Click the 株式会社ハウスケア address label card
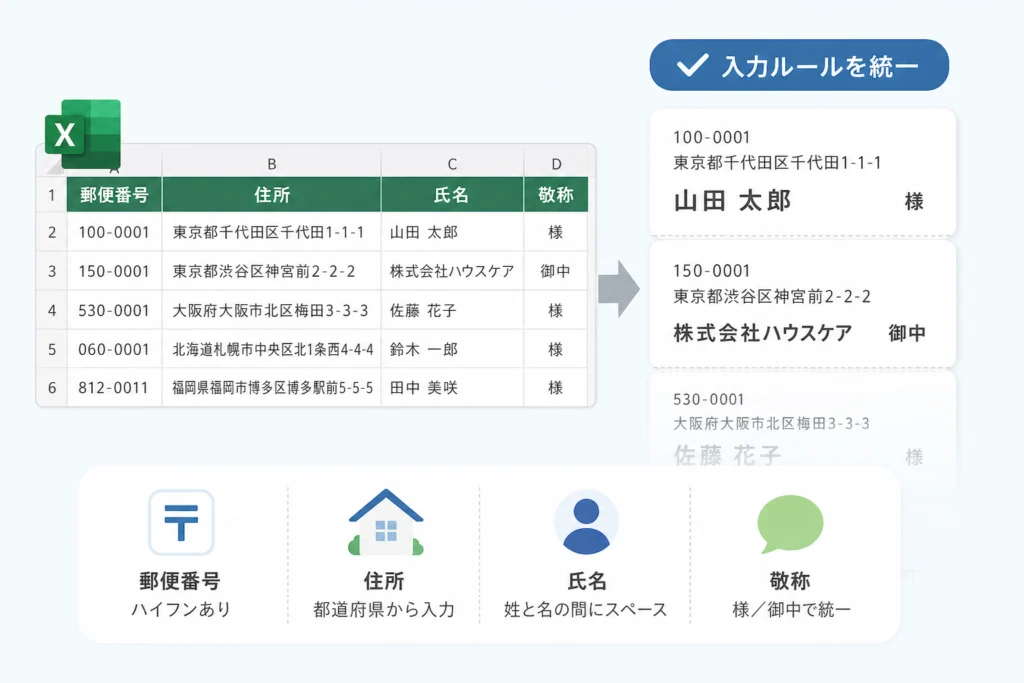This screenshot has width=1024, height=683. (x=803, y=304)
